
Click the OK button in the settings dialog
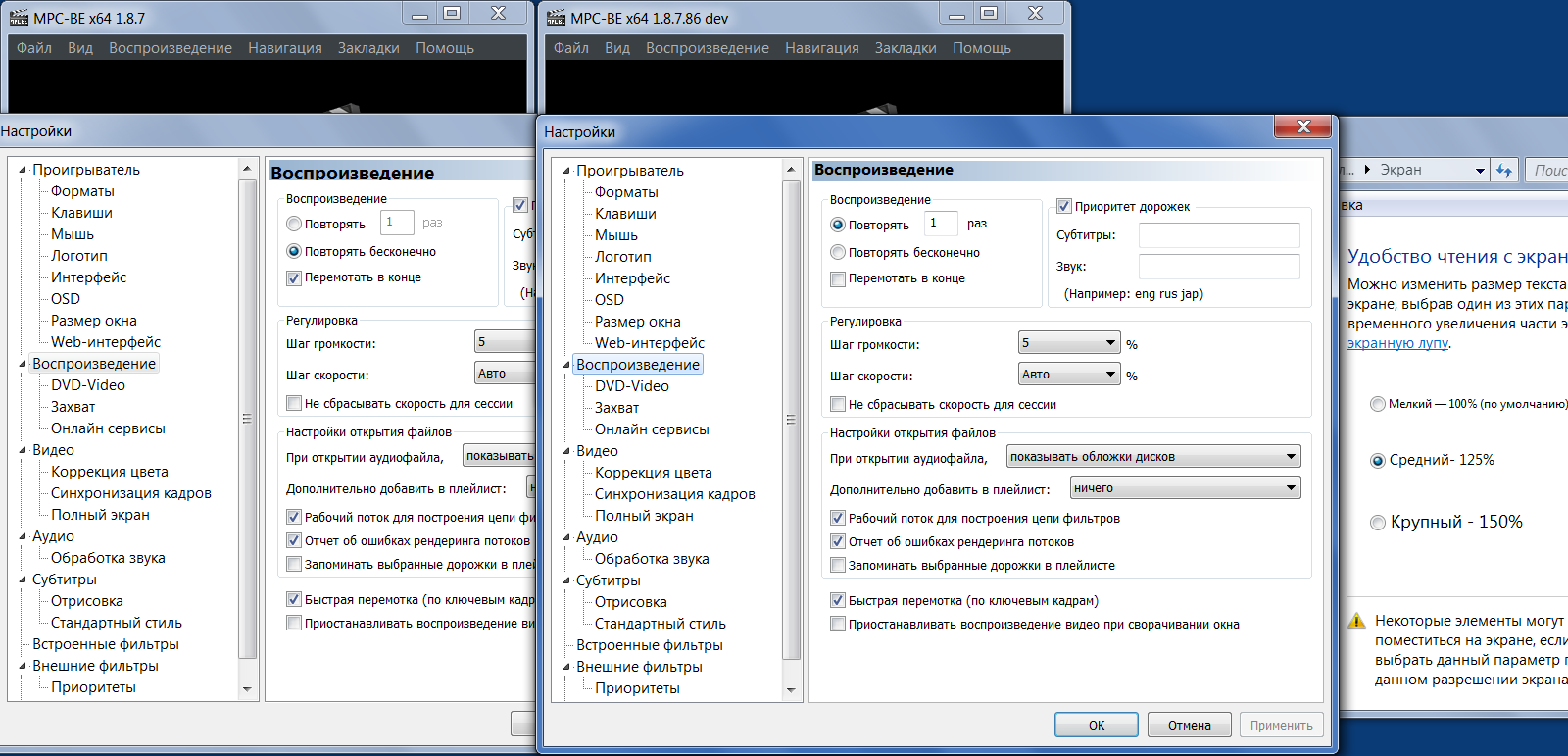pos(1097,725)
